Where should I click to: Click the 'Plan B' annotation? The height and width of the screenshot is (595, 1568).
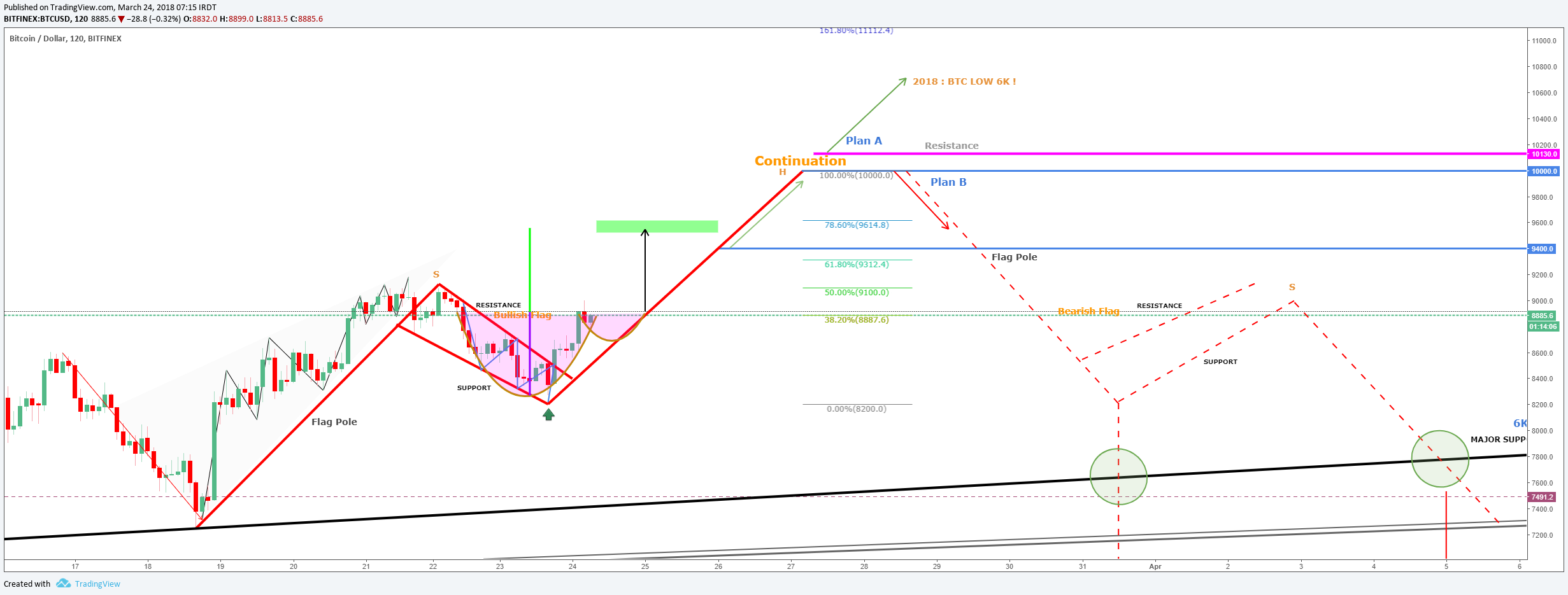948,182
